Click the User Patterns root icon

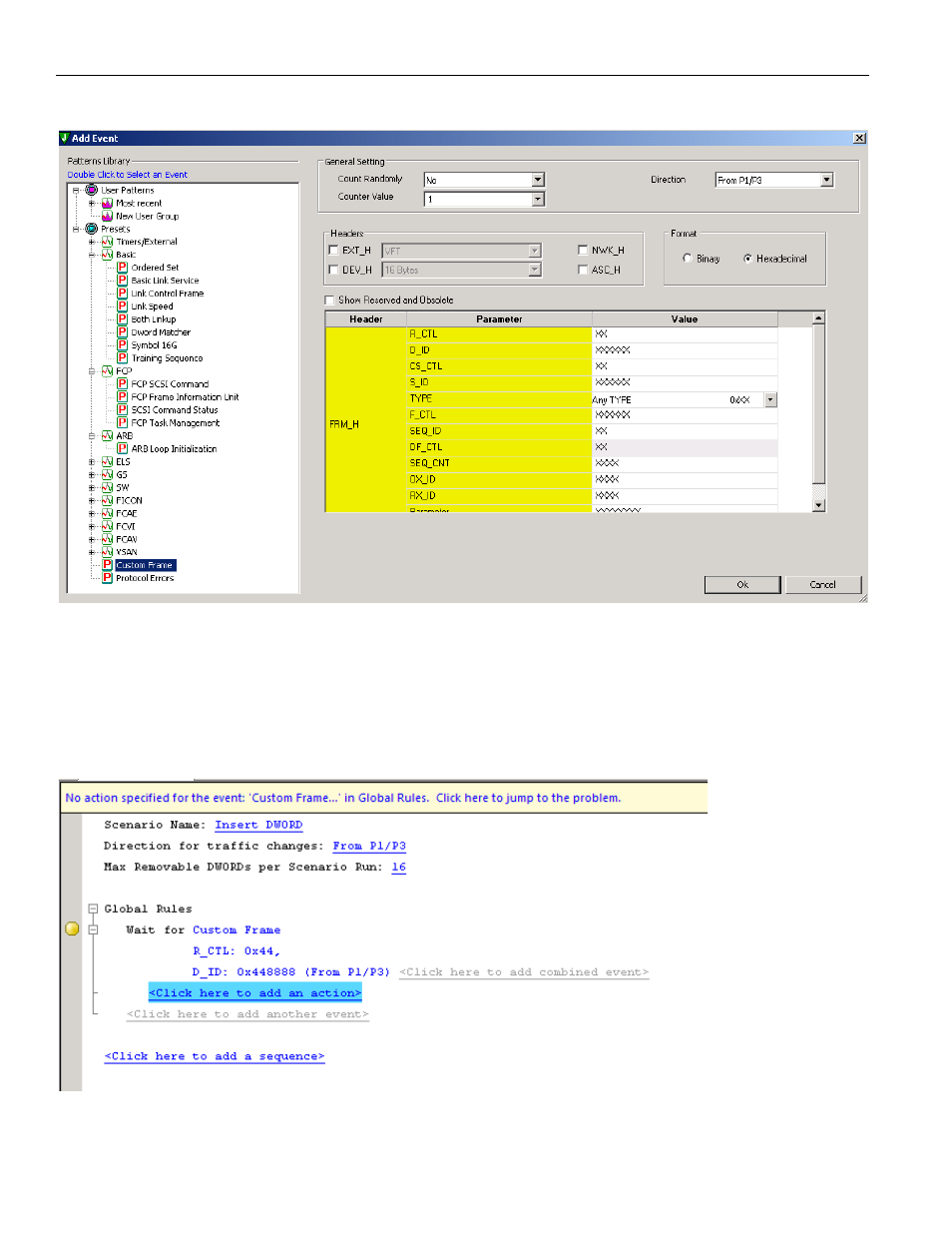[92, 190]
